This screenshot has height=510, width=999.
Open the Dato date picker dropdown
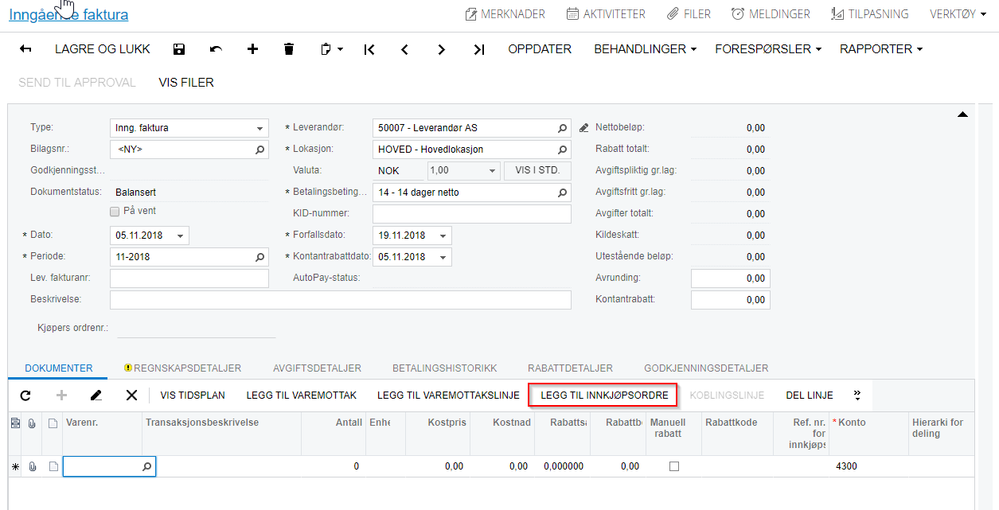[180, 236]
